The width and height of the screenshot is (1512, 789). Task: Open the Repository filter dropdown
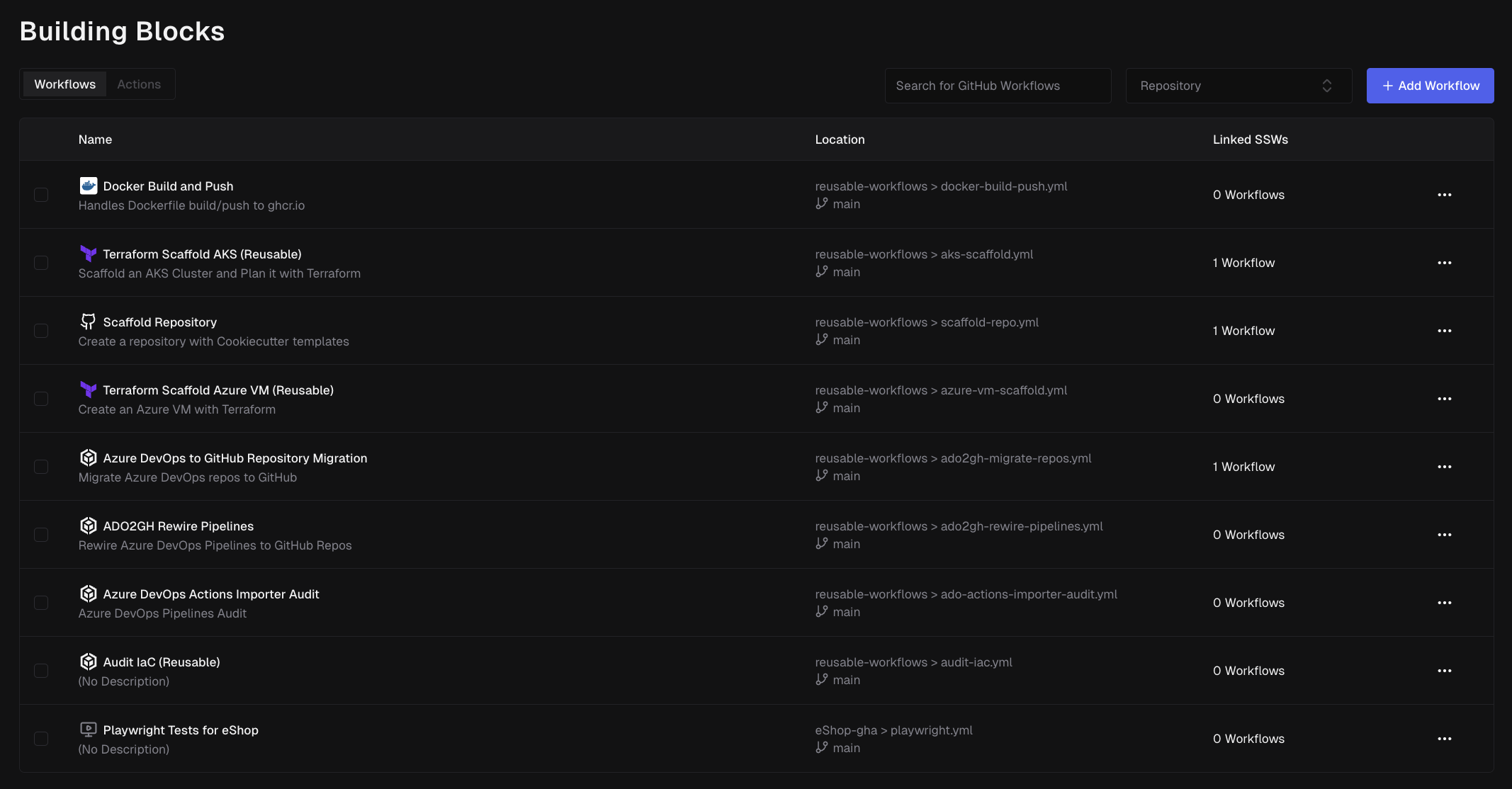[x=1238, y=85]
